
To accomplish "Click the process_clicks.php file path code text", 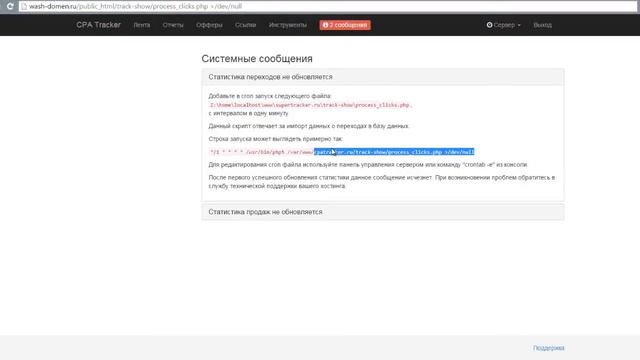I will click(x=311, y=105).
